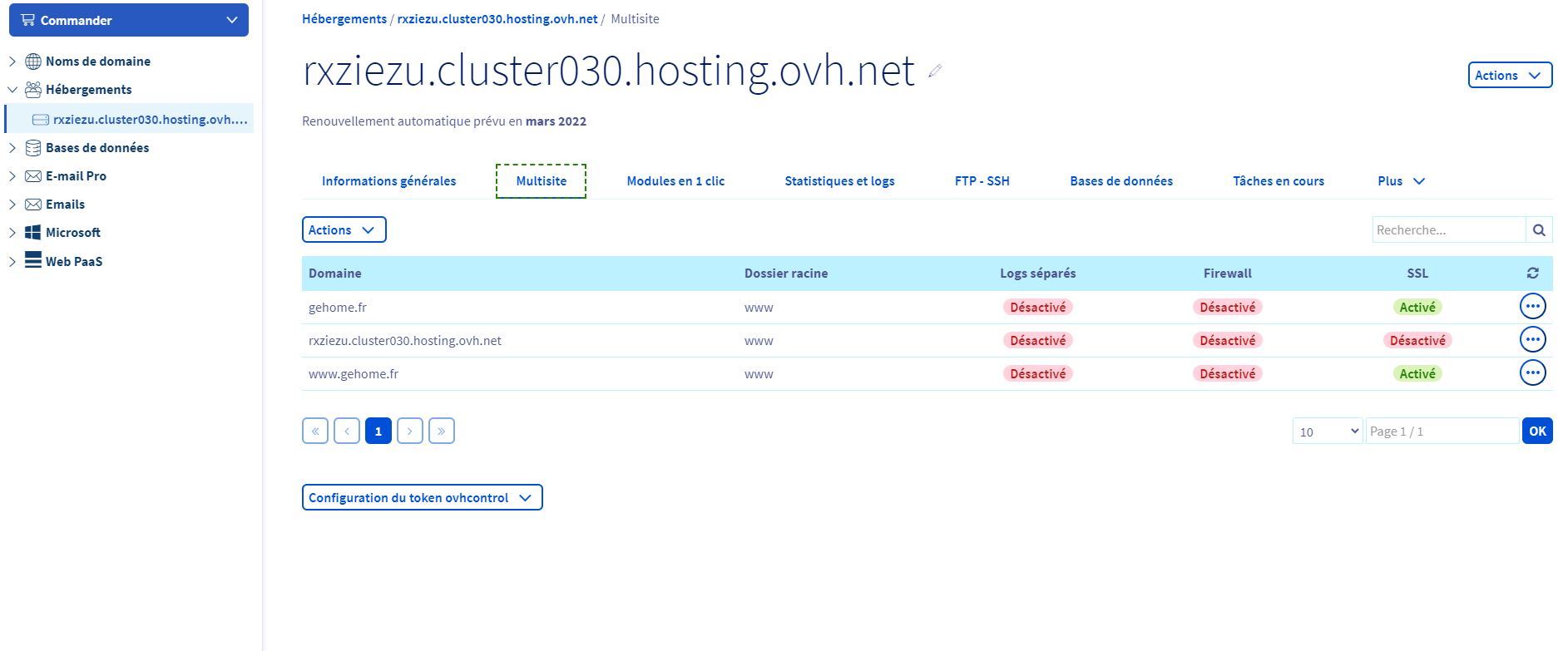Open the Plus tab dropdown
Viewport: 1568px width, 651px height.
coord(1401,181)
